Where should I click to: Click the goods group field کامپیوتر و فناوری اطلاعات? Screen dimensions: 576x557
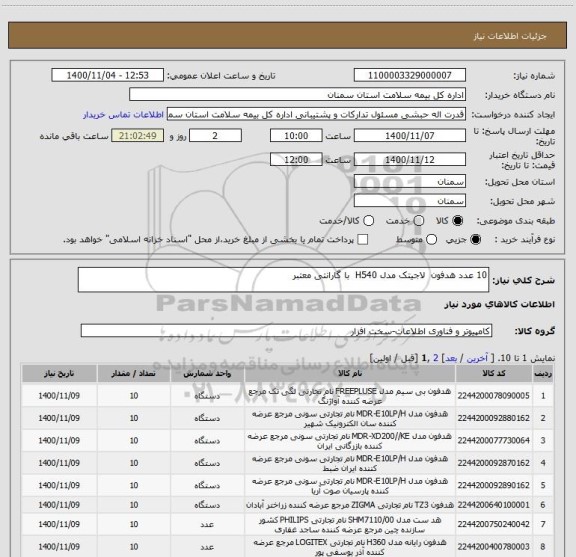tap(286, 331)
